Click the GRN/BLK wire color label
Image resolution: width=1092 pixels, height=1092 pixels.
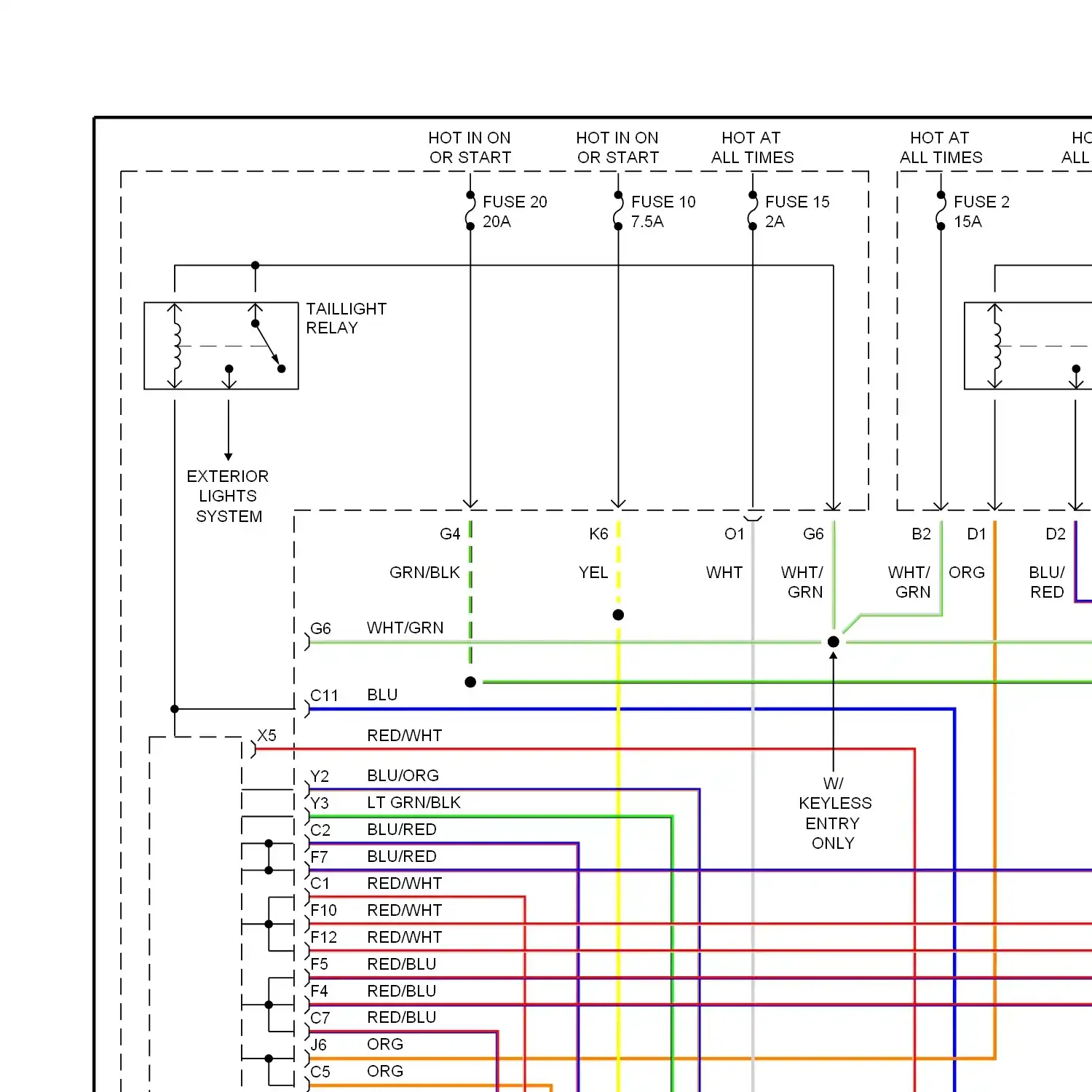(424, 572)
